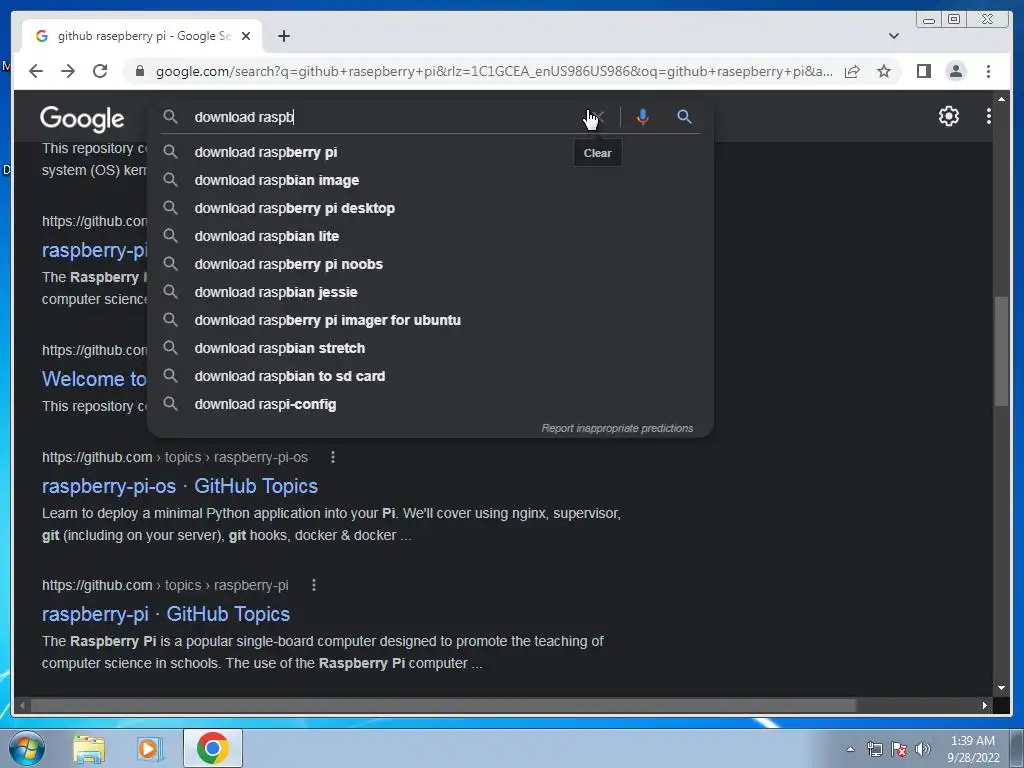Screen dimensions: 1024x768
Task: Open Chrome's side panel
Action: [923, 71]
